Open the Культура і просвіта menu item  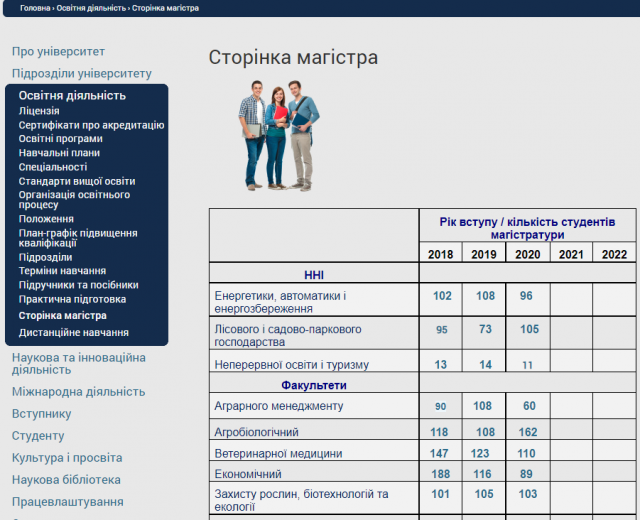tap(67, 458)
